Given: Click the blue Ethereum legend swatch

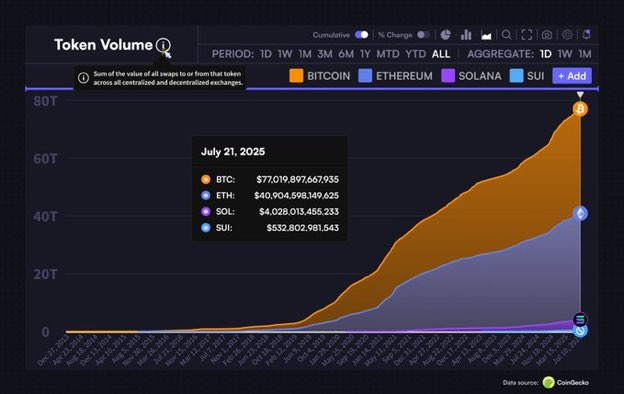Looking at the screenshot, I should coord(365,76).
